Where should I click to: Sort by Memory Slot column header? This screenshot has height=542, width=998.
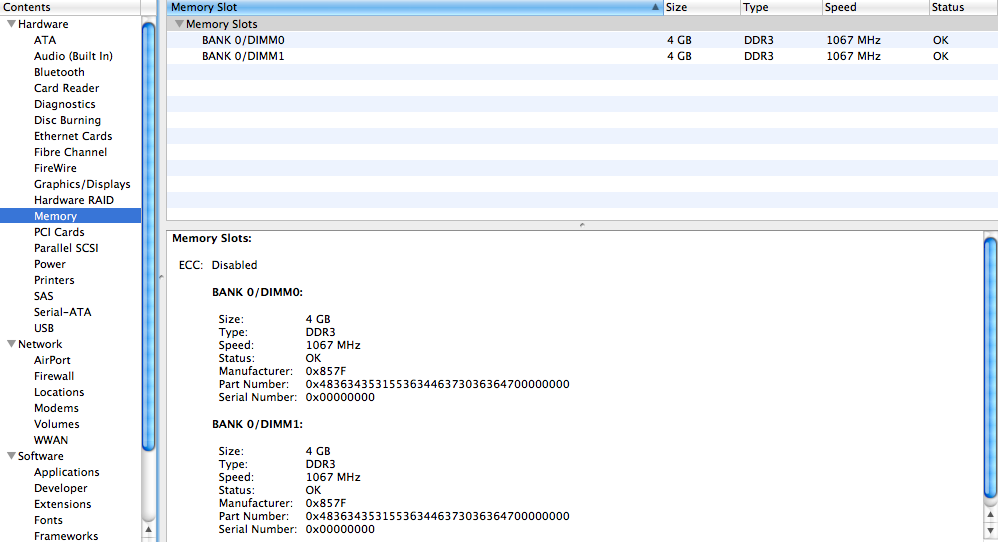414,8
